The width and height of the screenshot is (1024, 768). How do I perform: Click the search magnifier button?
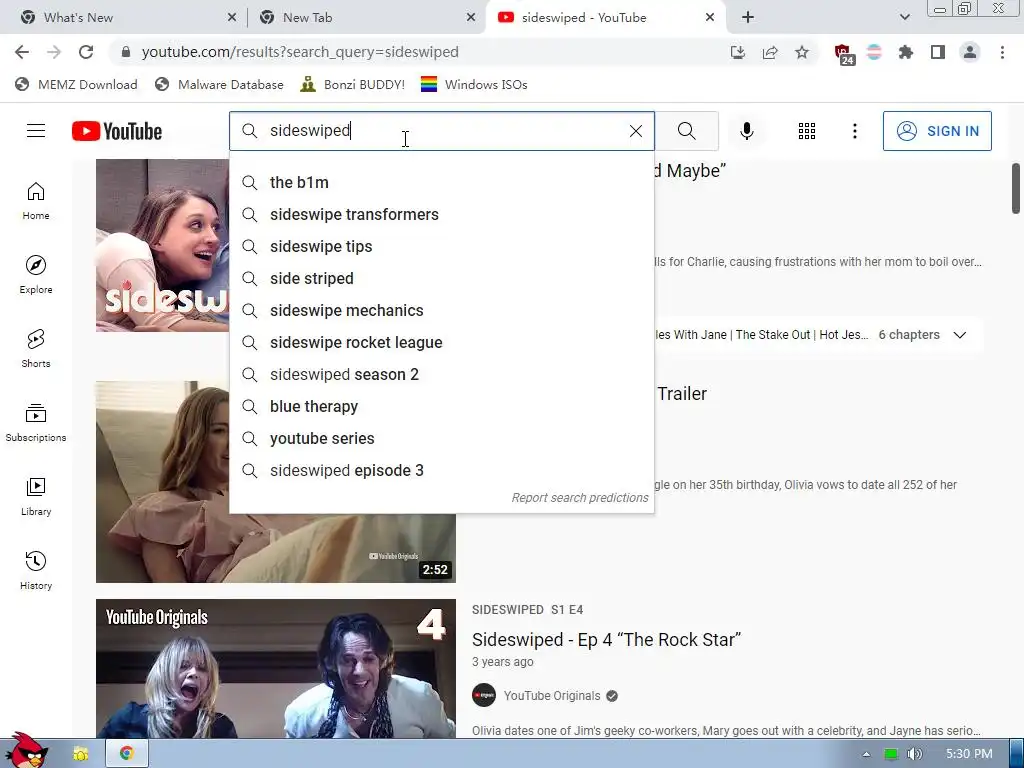point(686,131)
